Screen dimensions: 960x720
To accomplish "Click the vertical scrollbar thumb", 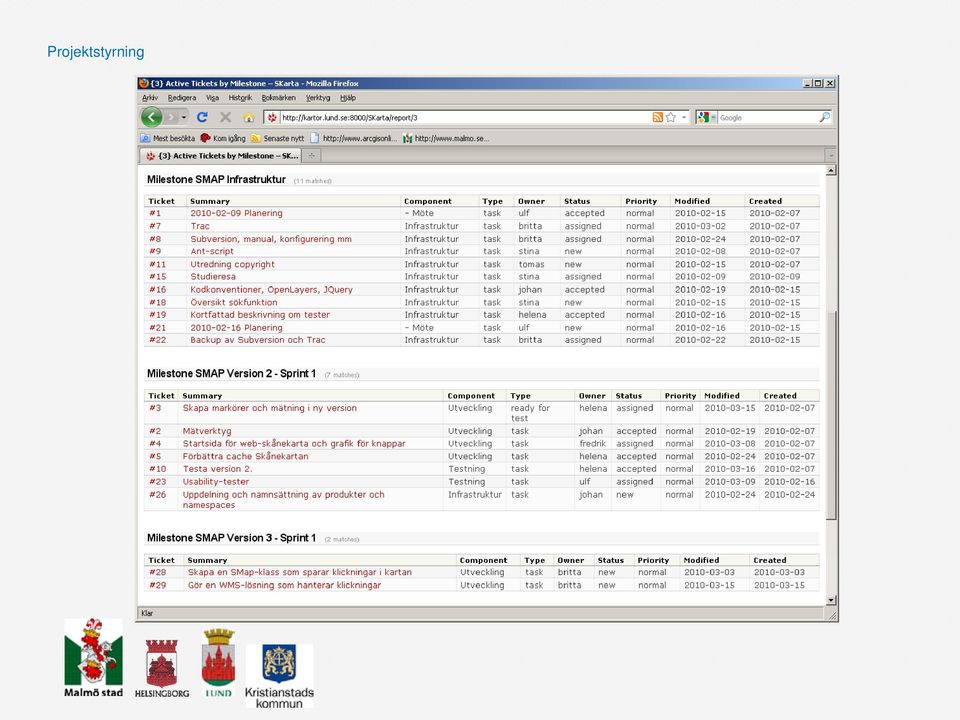I will 831,415.
